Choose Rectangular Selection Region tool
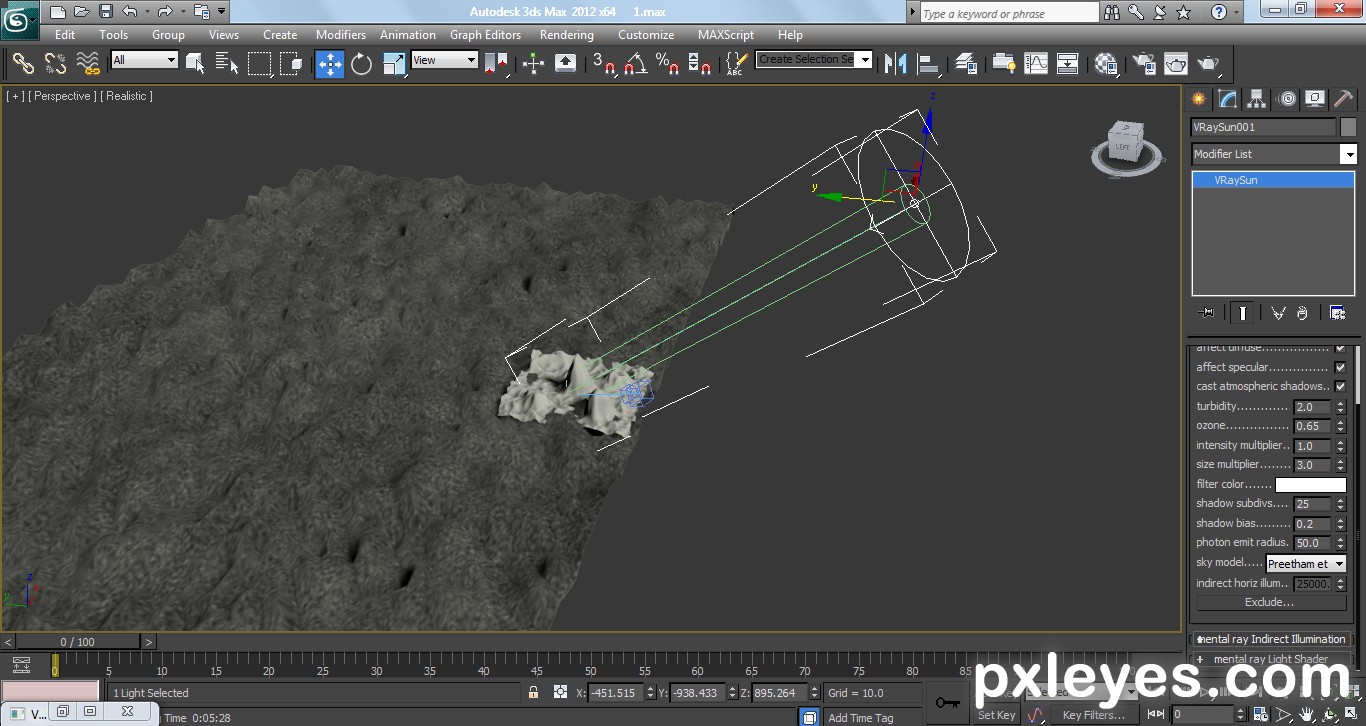 (260, 64)
